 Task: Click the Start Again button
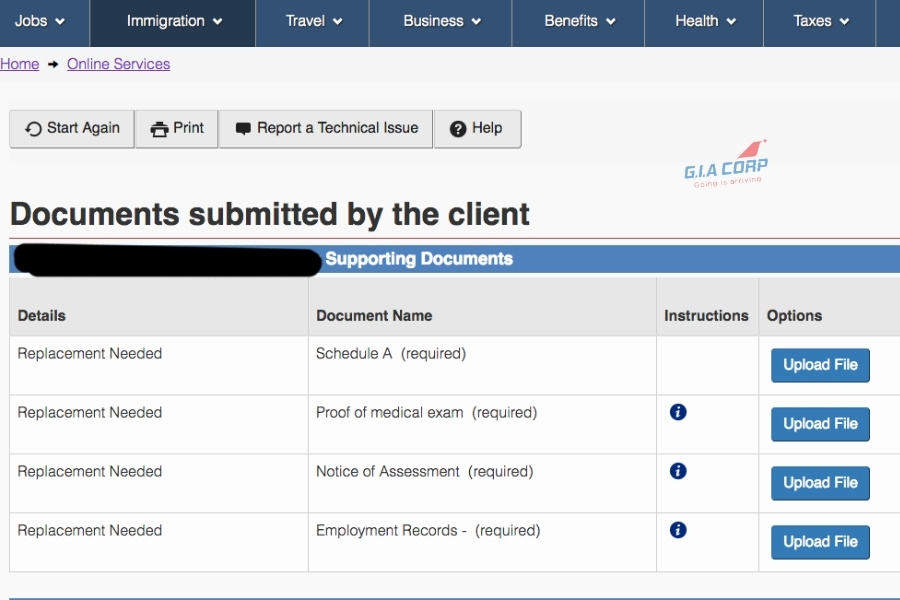tap(72, 129)
